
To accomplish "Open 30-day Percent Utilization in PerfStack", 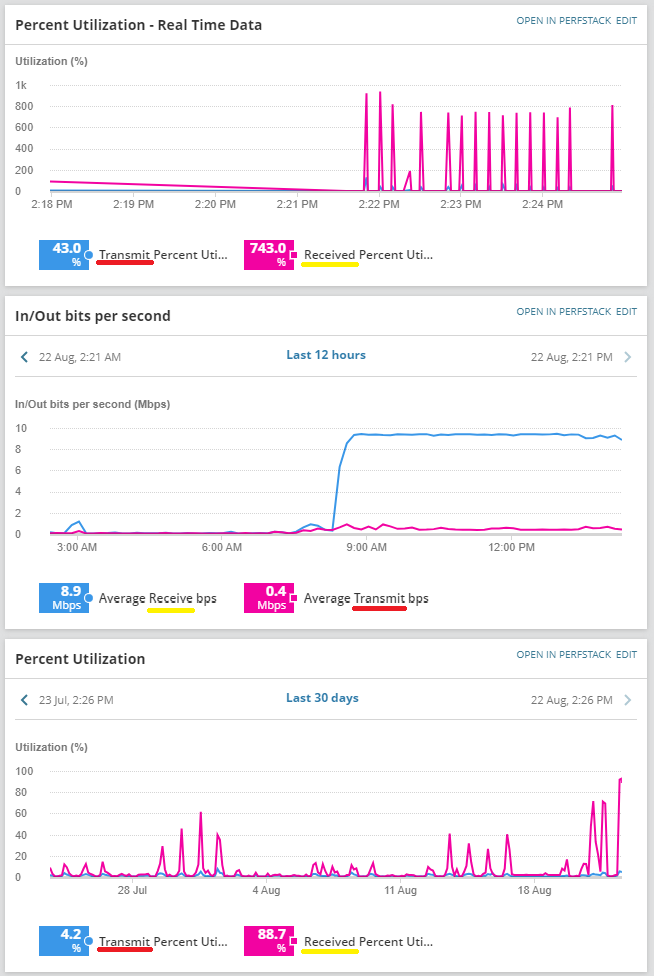I will pyautogui.click(x=563, y=655).
